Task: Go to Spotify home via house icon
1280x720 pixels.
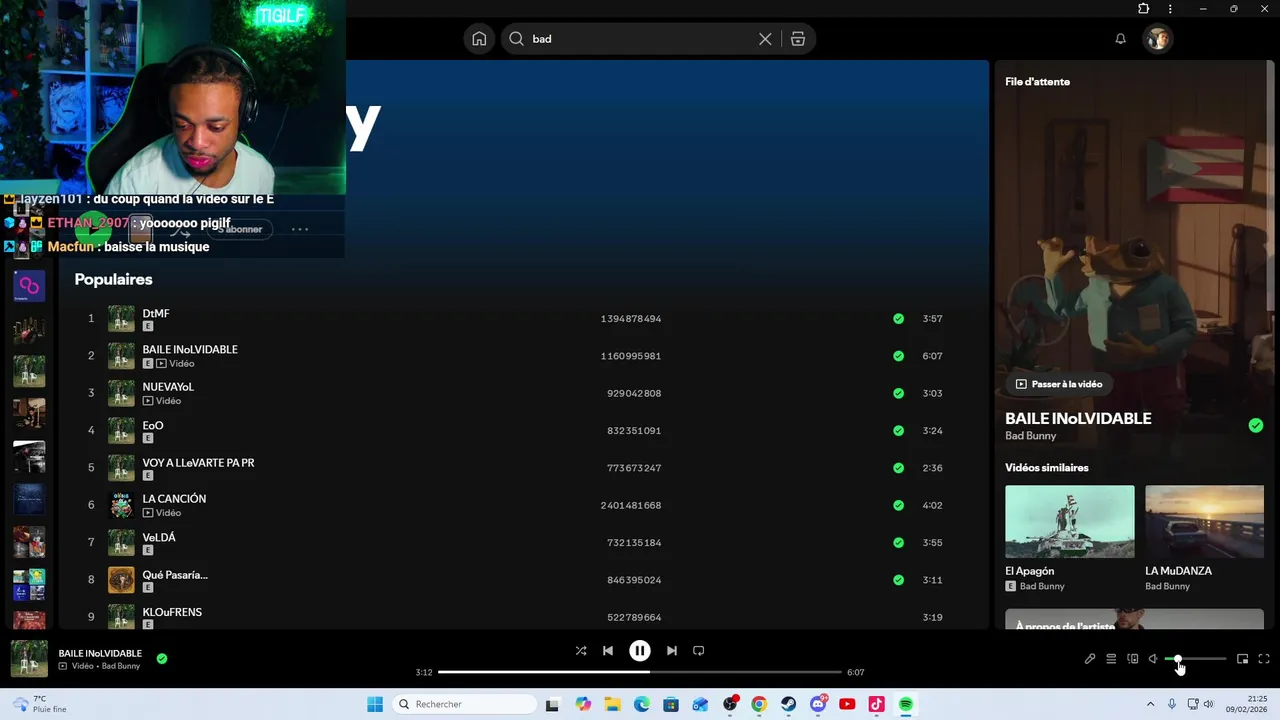Action: [x=479, y=39]
